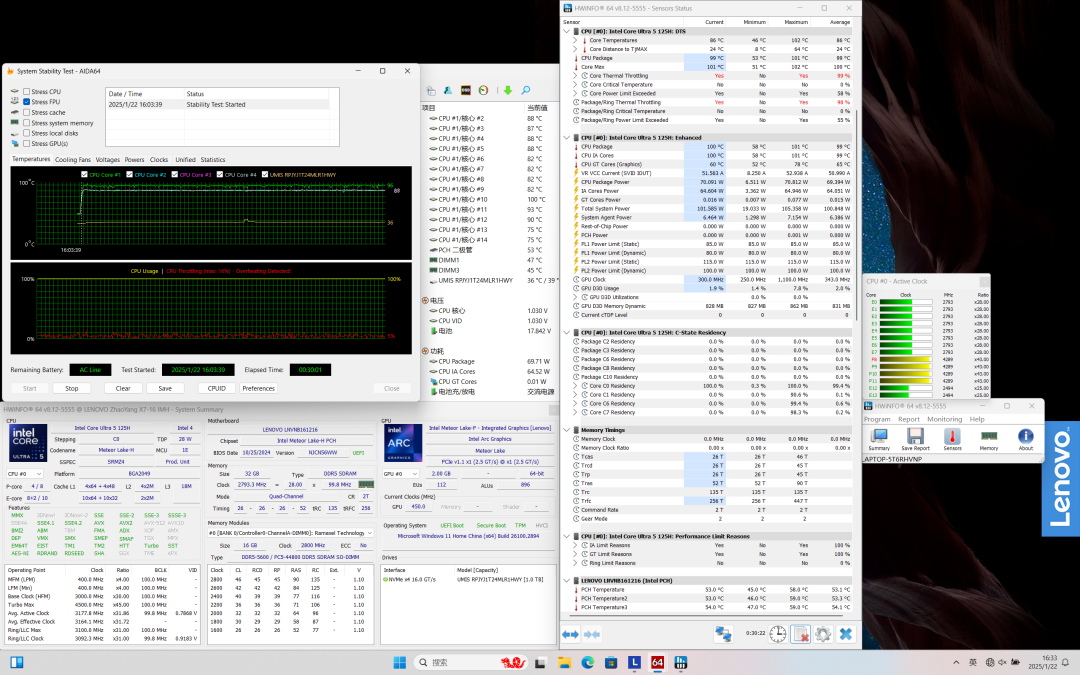This screenshot has height=675, width=1080.
Task: Open File Explorer from taskbar
Action: click(564, 662)
